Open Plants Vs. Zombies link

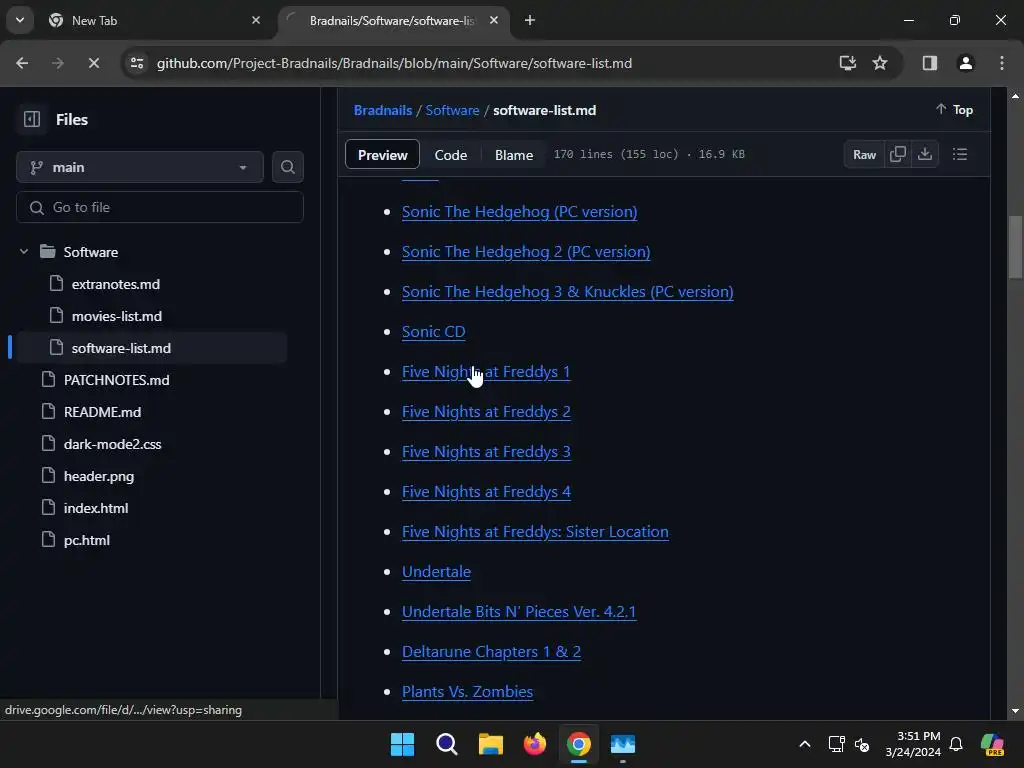coord(467,691)
